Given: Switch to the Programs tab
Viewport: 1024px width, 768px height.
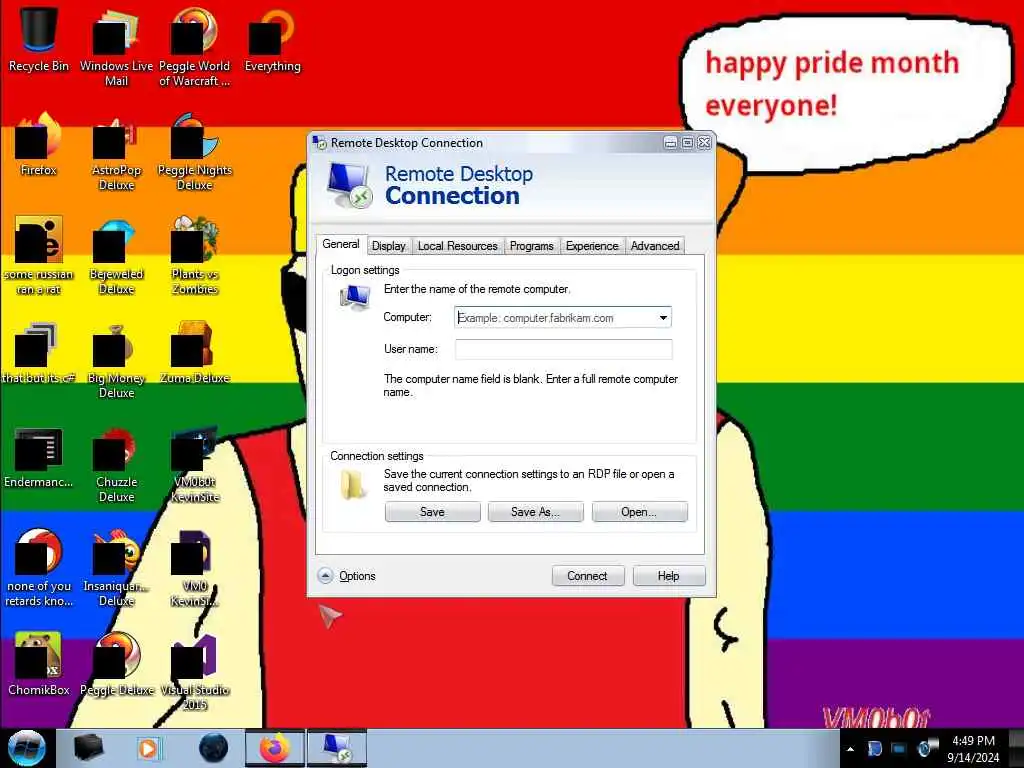Looking at the screenshot, I should 532,246.
